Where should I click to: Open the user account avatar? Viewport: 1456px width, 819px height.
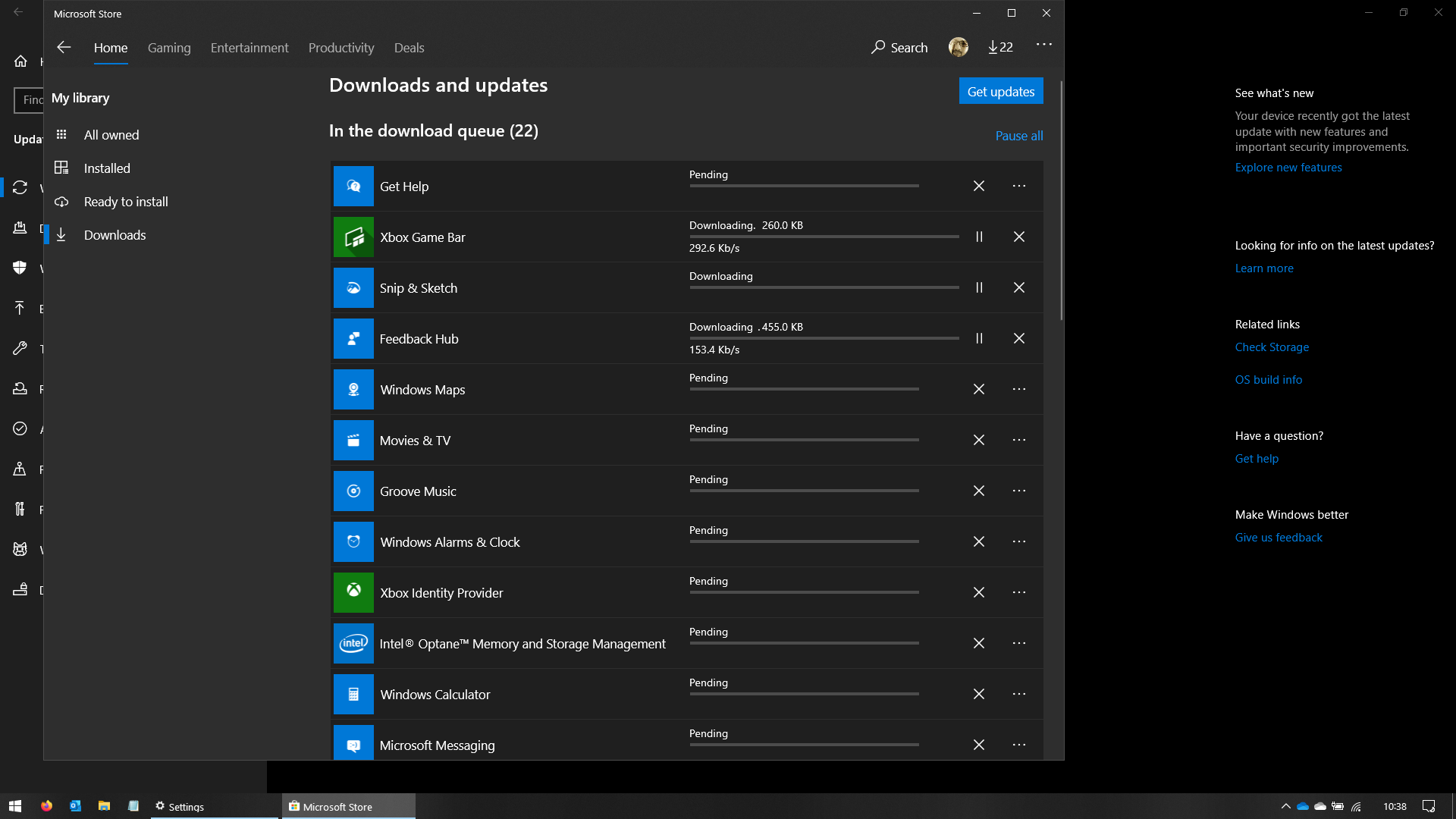(959, 47)
